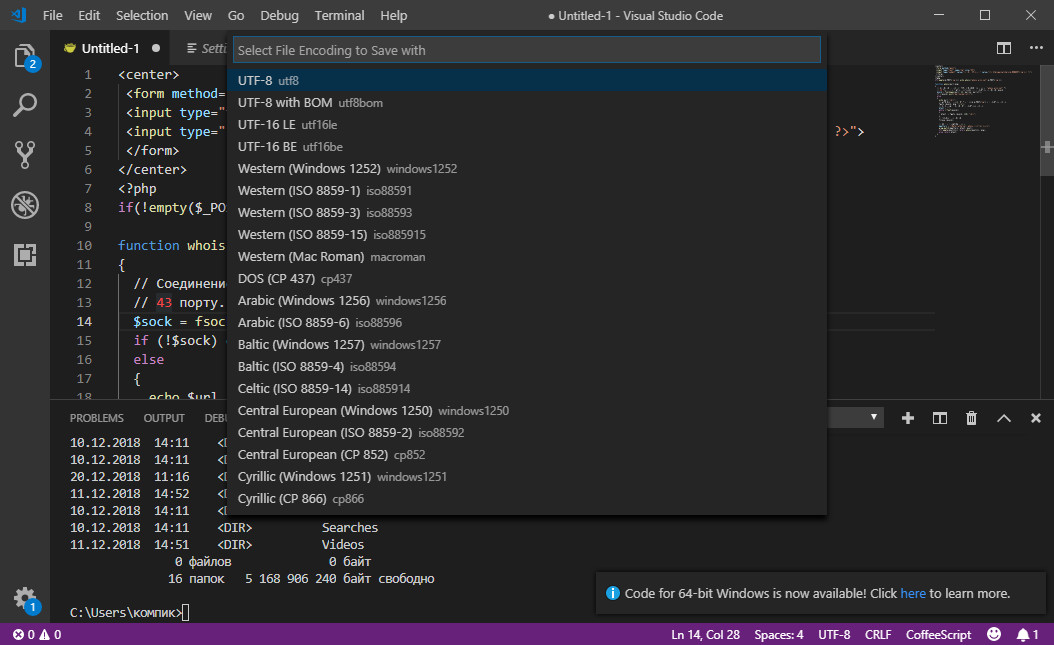Select Western (ISO 8859-3) encoding
The height and width of the screenshot is (645, 1054).
pyautogui.click(x=527, y=212)
